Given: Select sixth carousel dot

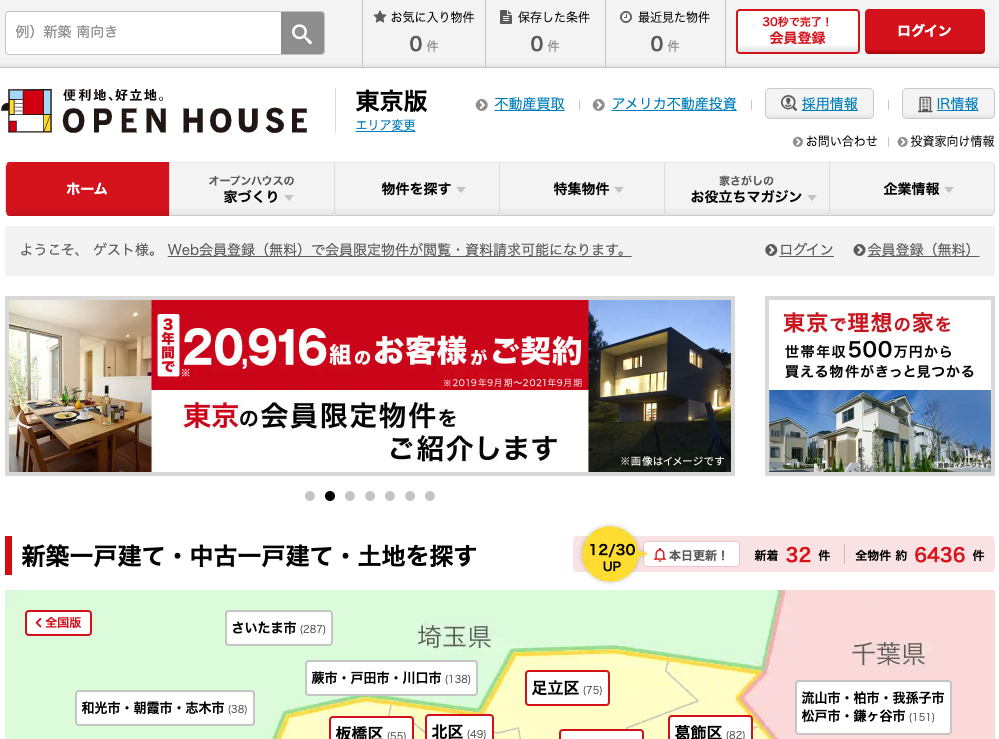Looking at the screenshot, I should pyautogui.click(x=410, y=496).
